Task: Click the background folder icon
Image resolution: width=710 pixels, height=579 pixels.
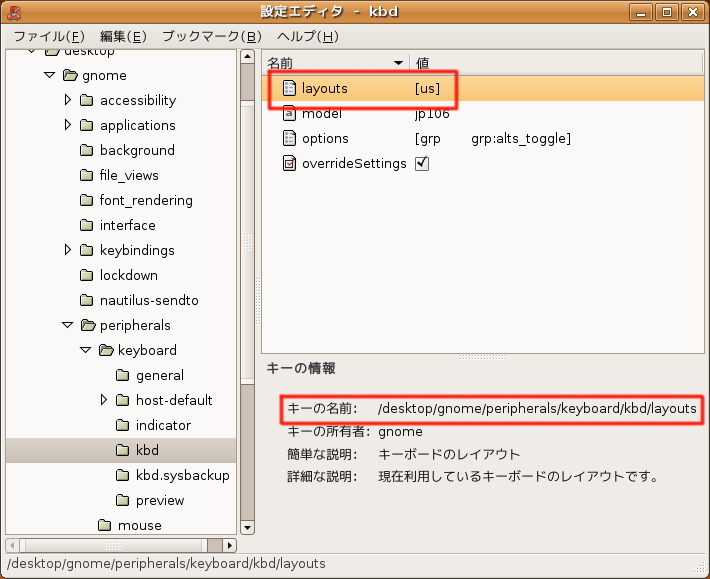Action: coord(87,151)
